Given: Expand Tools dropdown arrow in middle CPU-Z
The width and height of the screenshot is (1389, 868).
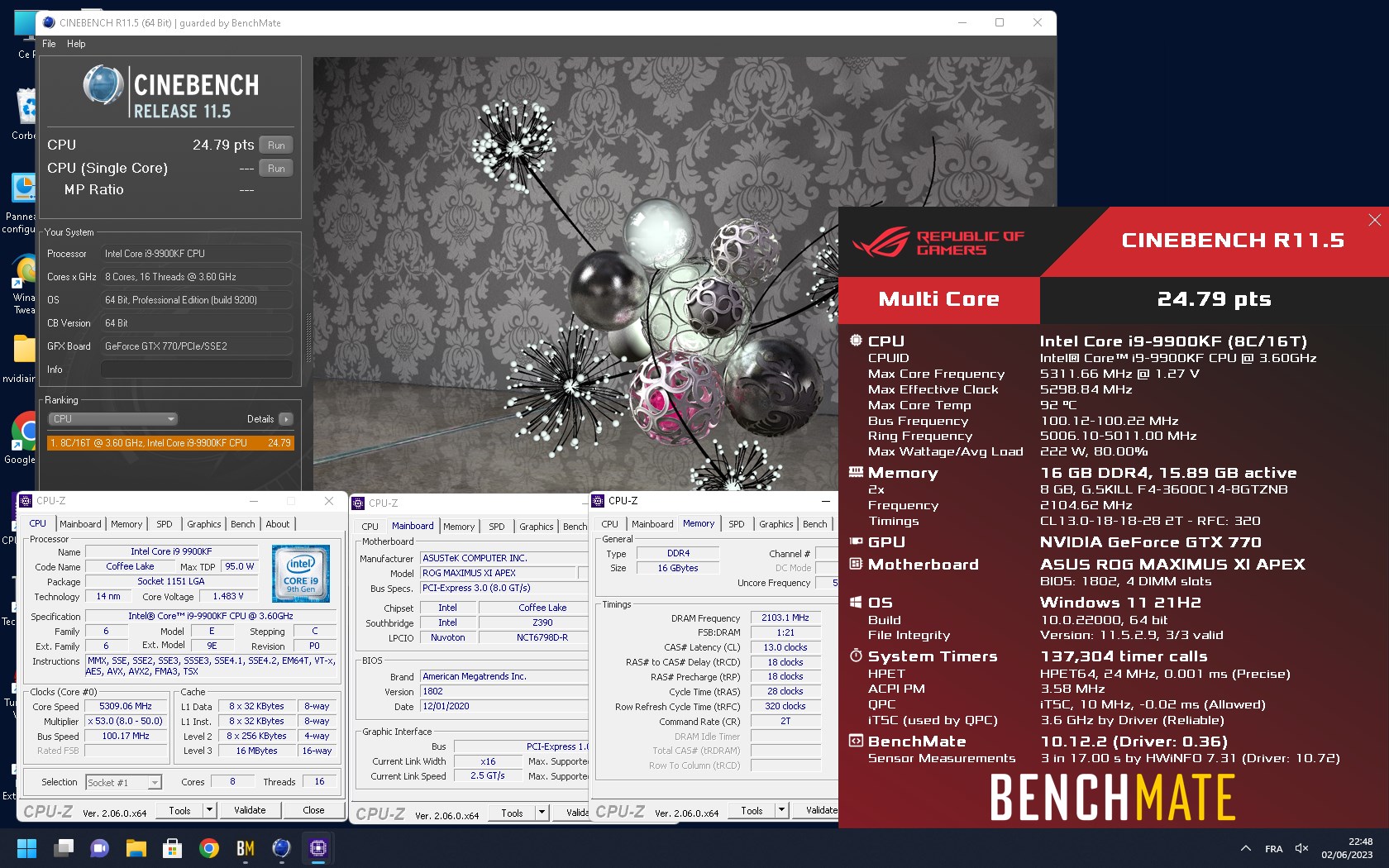Looking at the screenshot, I should (542, 813).
